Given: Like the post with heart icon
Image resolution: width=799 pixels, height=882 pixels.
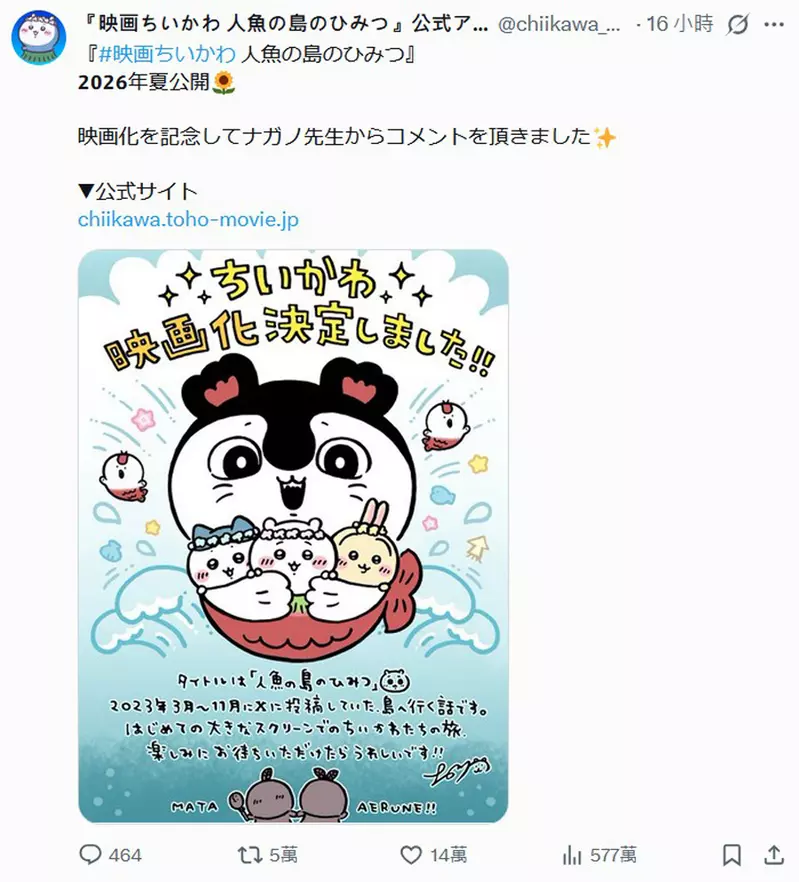Looking at the screenshot, I should coord(411,855).
